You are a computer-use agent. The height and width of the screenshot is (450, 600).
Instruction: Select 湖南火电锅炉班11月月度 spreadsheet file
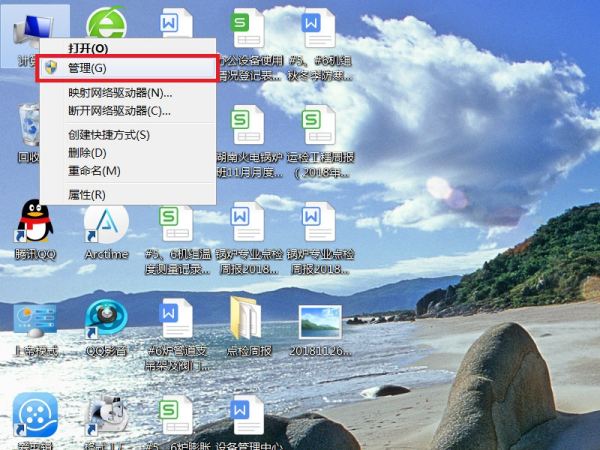(x=248, y=124)
